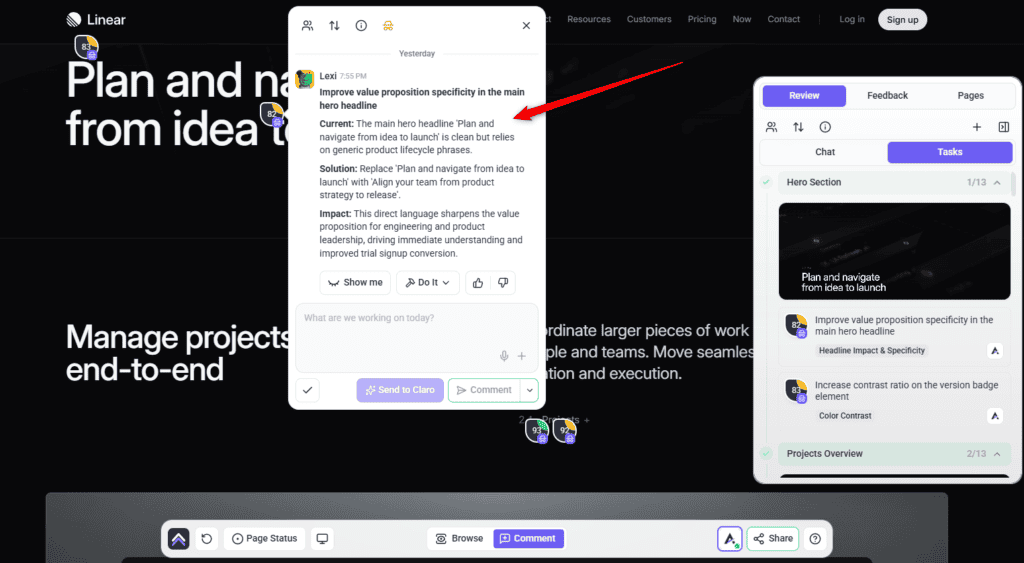Click the agent icon on headline task card
Screen dimensions: 1024x563
click(x=995, y=351)
